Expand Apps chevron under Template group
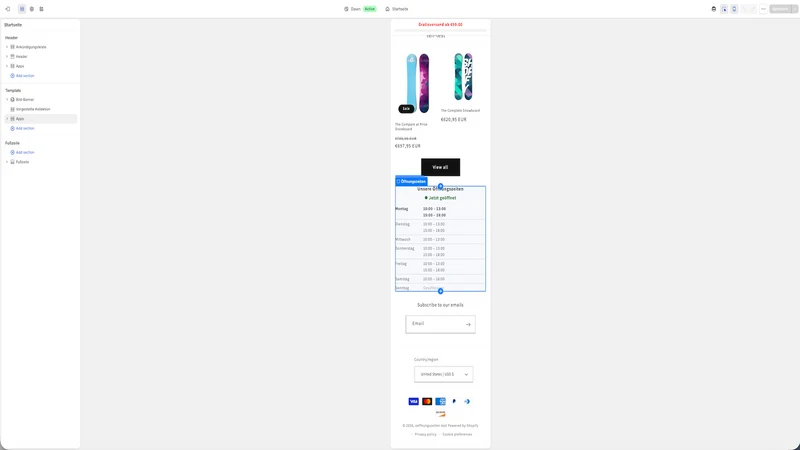The image size is (800, 450). (x=7, y=119)
